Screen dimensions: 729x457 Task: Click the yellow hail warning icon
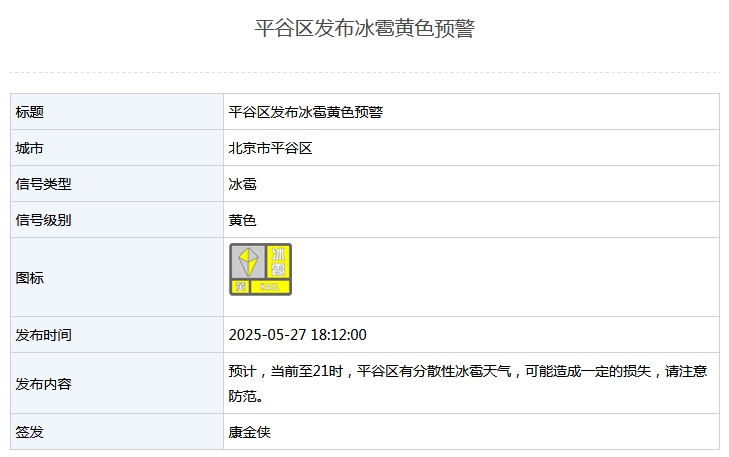(x=260, y=269)
